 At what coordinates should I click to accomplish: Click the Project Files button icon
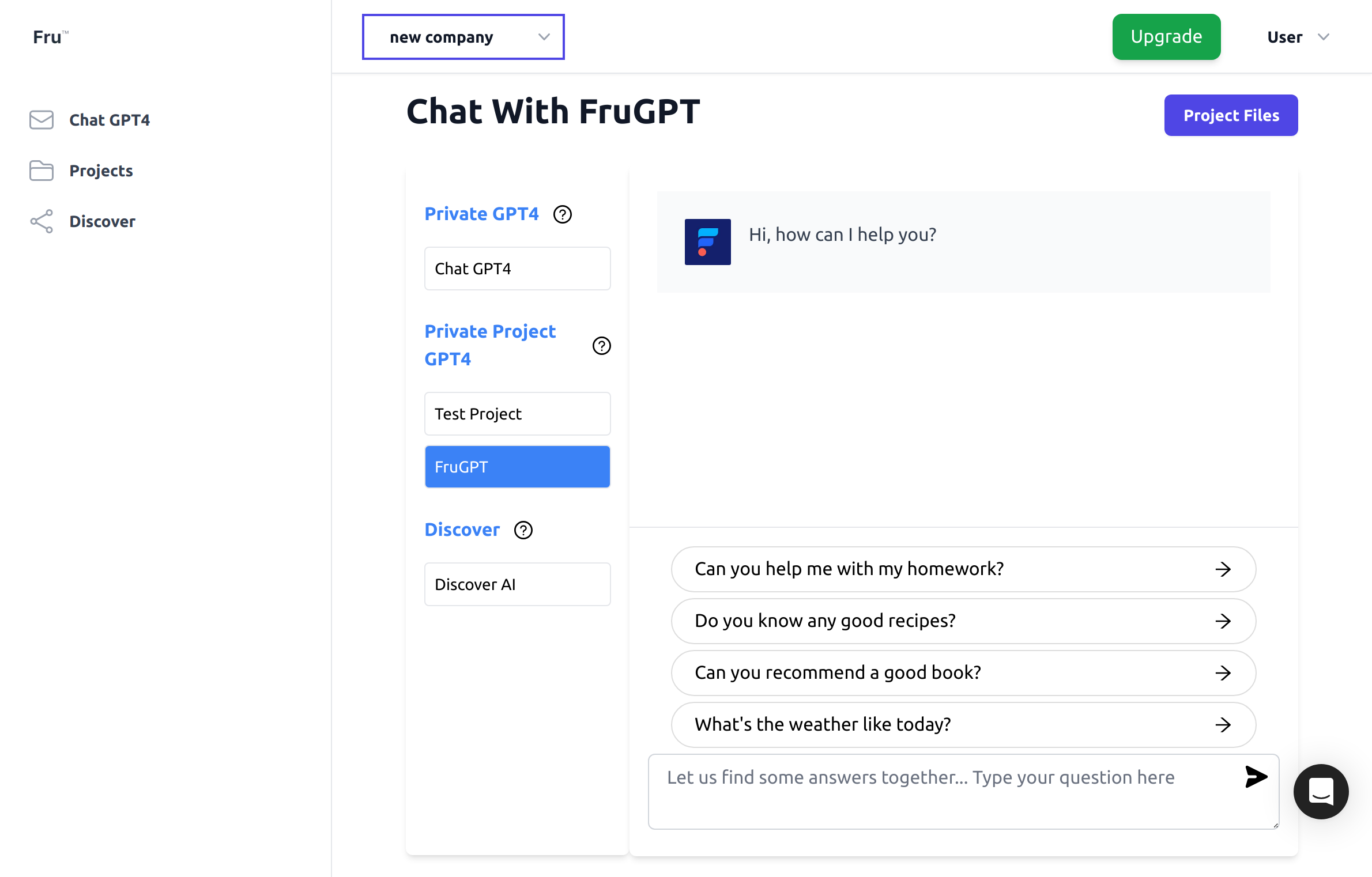[1231, 115]
